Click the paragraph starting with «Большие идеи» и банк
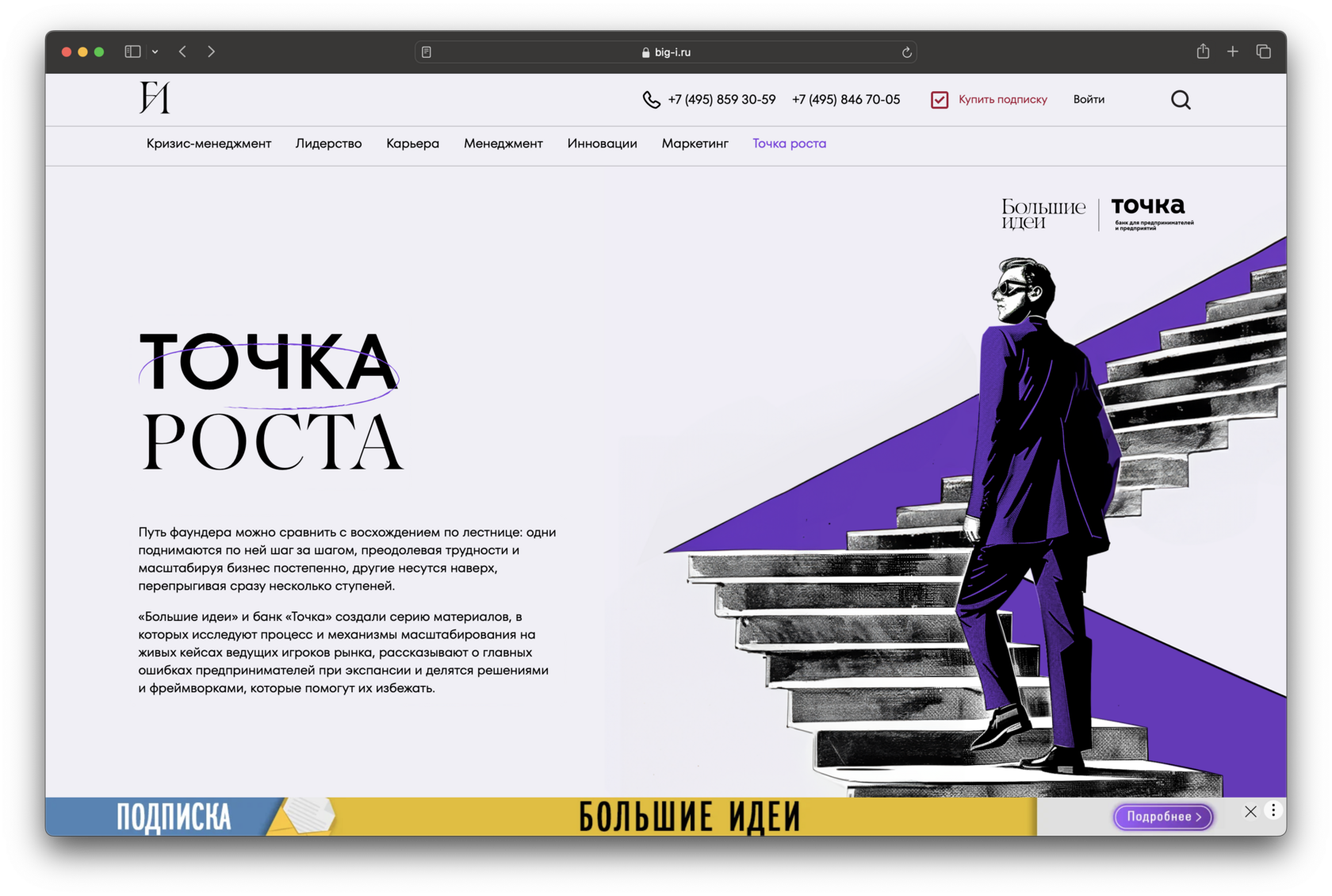Viewport: 1332px width, 896px height. pyautogui.click(x=343, y=653)
